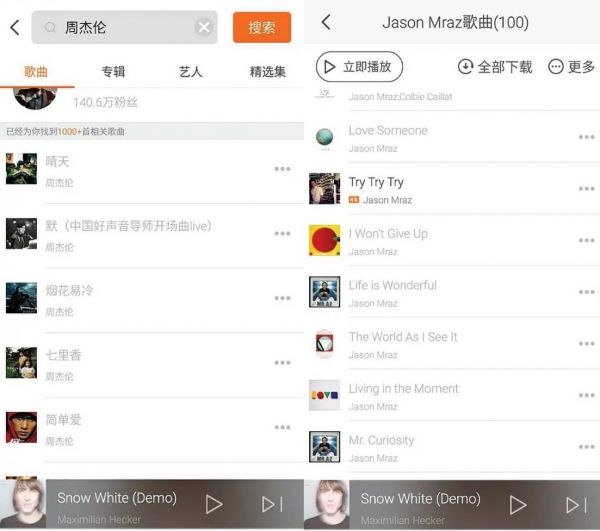Open more options for 七里香
Screen dimensions: 600x531
click(x=282, y=362)
